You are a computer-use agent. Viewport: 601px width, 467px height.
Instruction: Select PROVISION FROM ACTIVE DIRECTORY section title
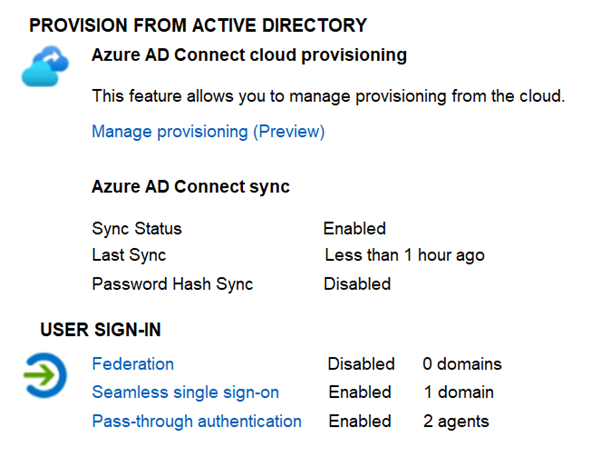tap(198, 26)
